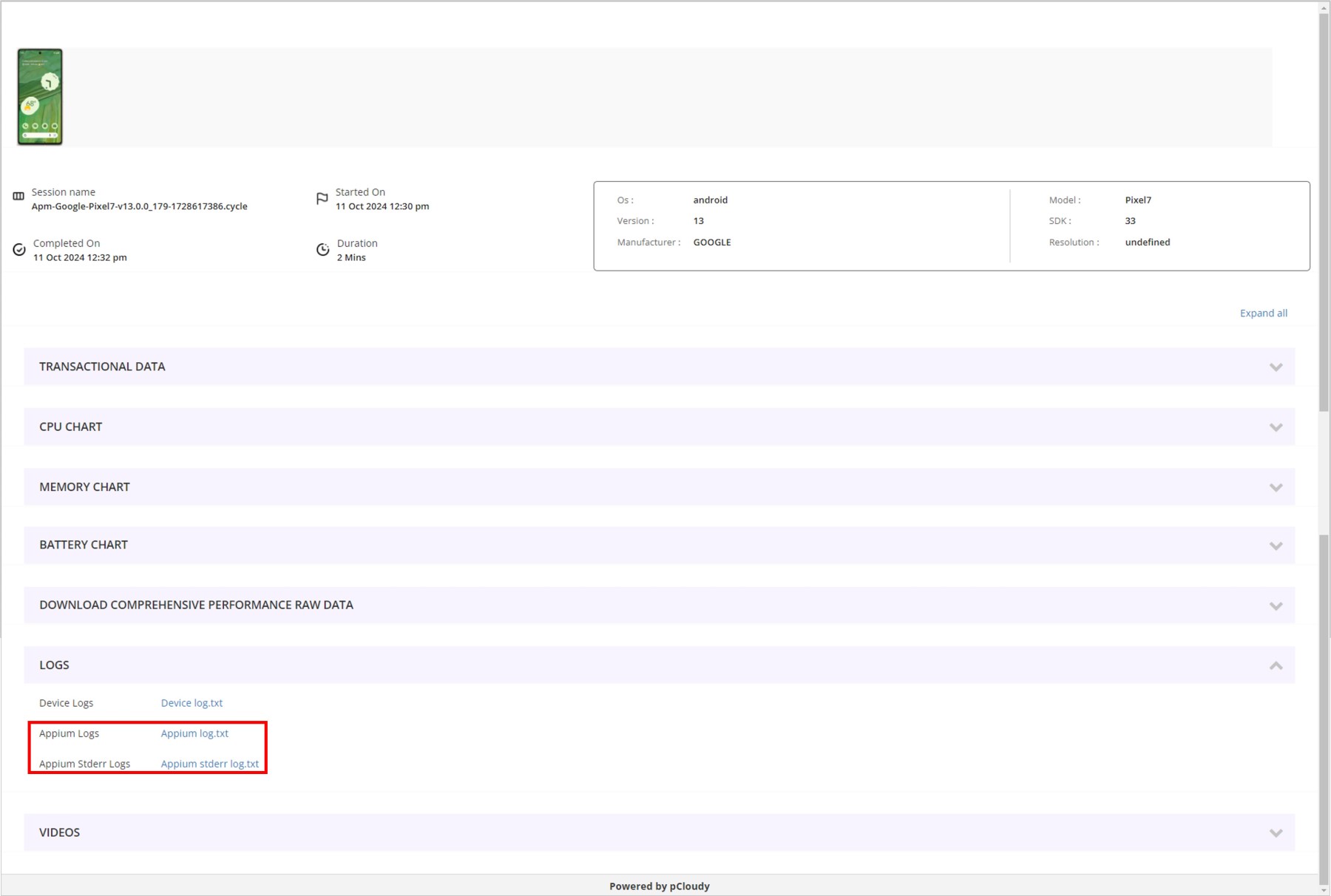The height and width of the screenshot is (896, 1331).
Task: Click the Started On flag icon
Action: pyautogui.click(x=322, y=198)
